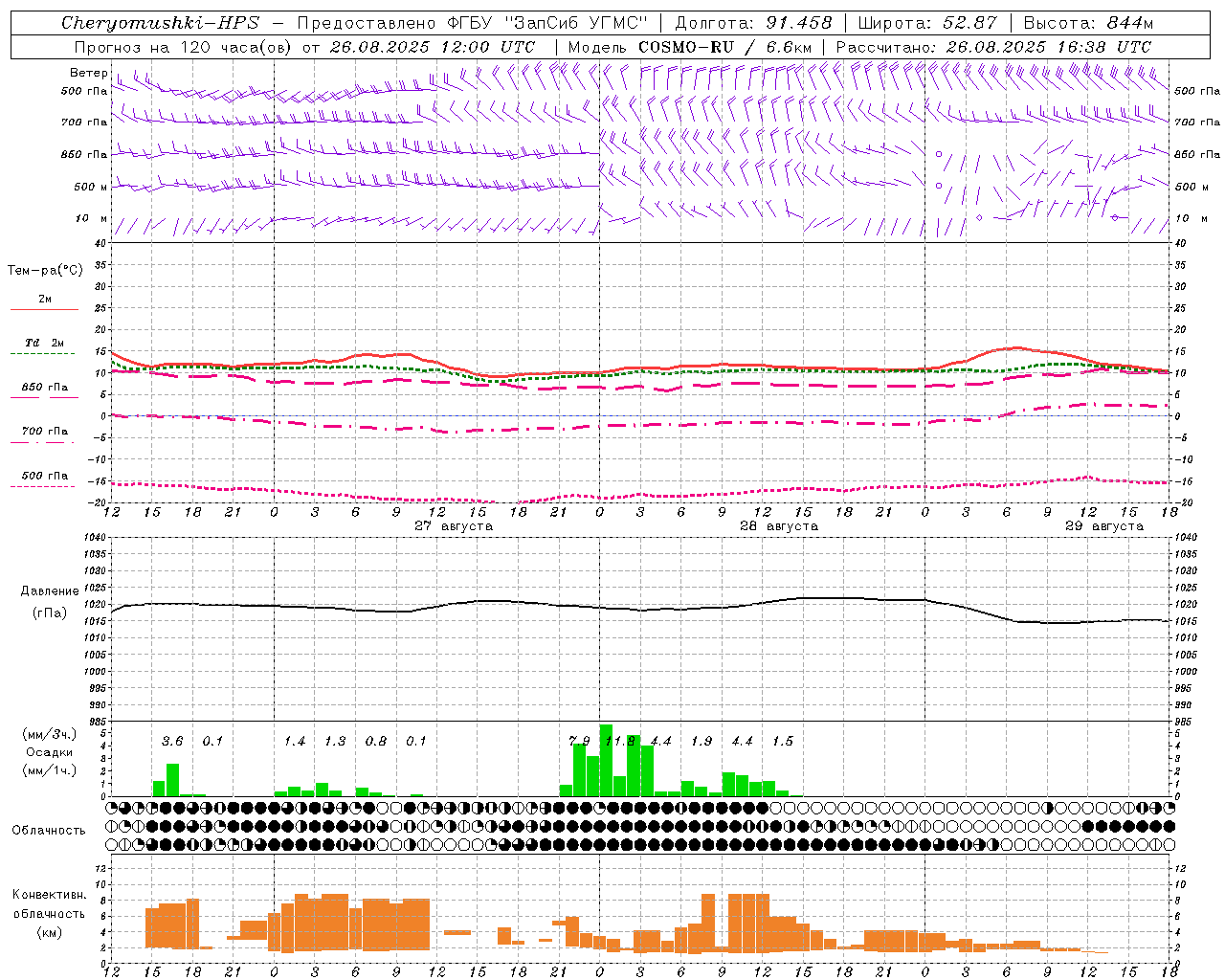Screen dimensions: 1225x980
Task: Click the Облачность panel label
Action: click(49, 830)
